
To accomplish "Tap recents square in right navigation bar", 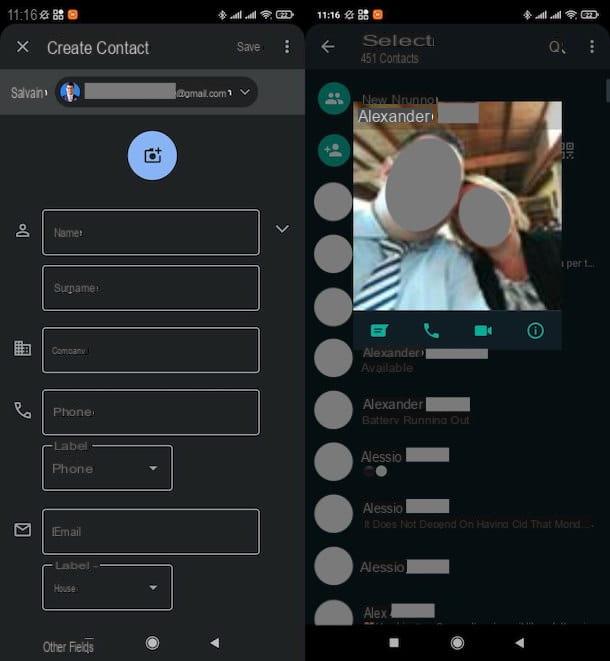I will pos(394,643).
